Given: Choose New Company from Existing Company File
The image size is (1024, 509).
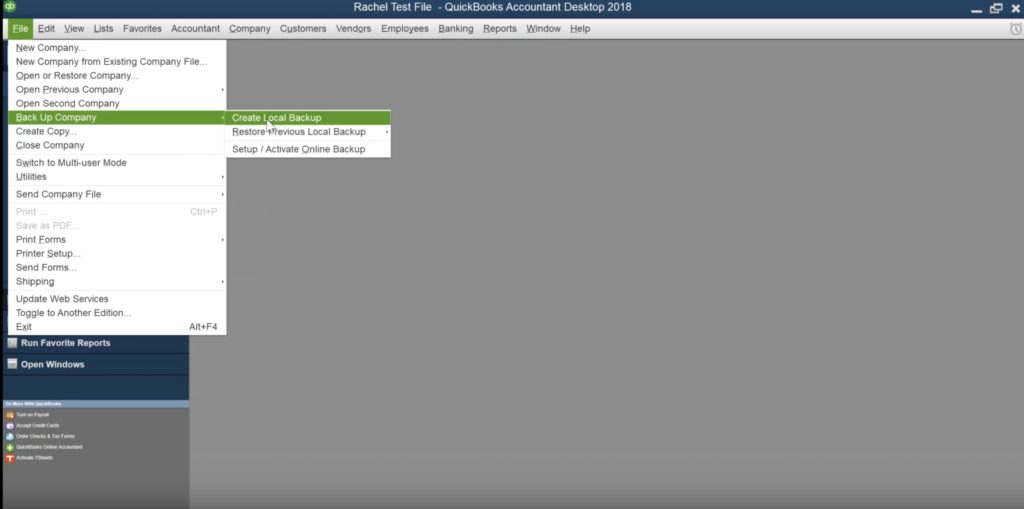Looking at the screenshot, I should [117, 61].
